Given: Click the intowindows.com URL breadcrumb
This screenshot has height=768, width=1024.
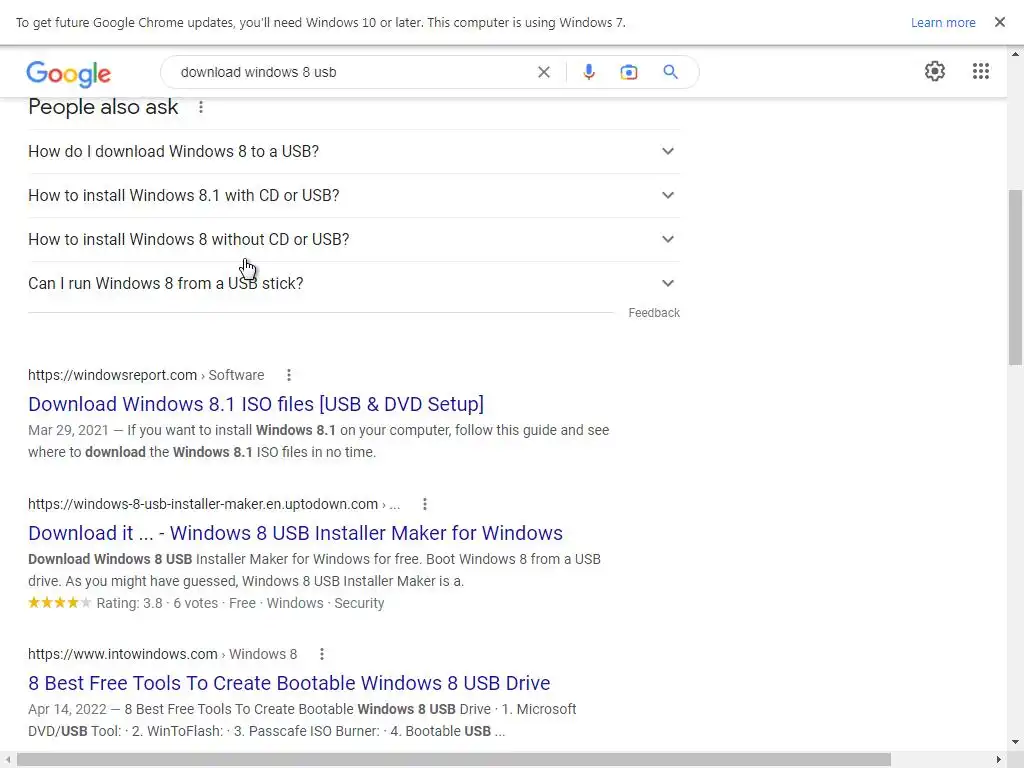Looking at the screenshot, I should 163,654.
